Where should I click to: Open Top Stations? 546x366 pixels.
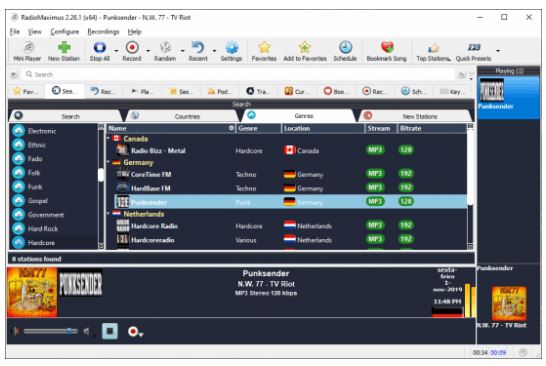point(433,51)
